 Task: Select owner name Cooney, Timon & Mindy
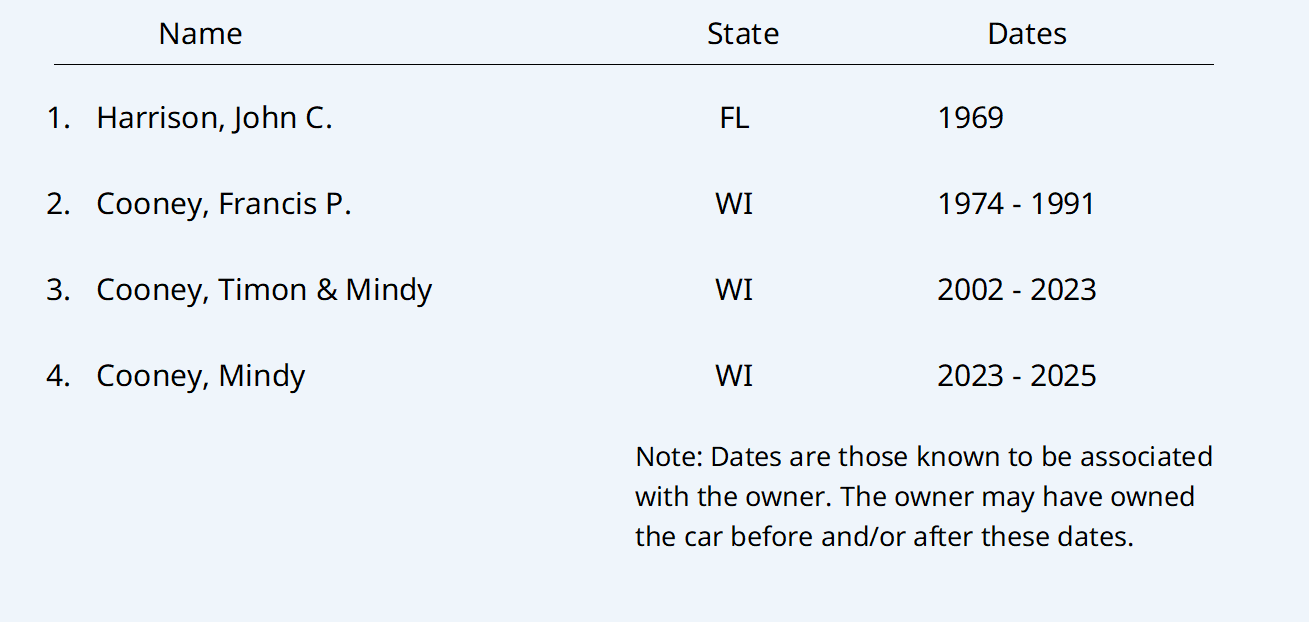264,290
